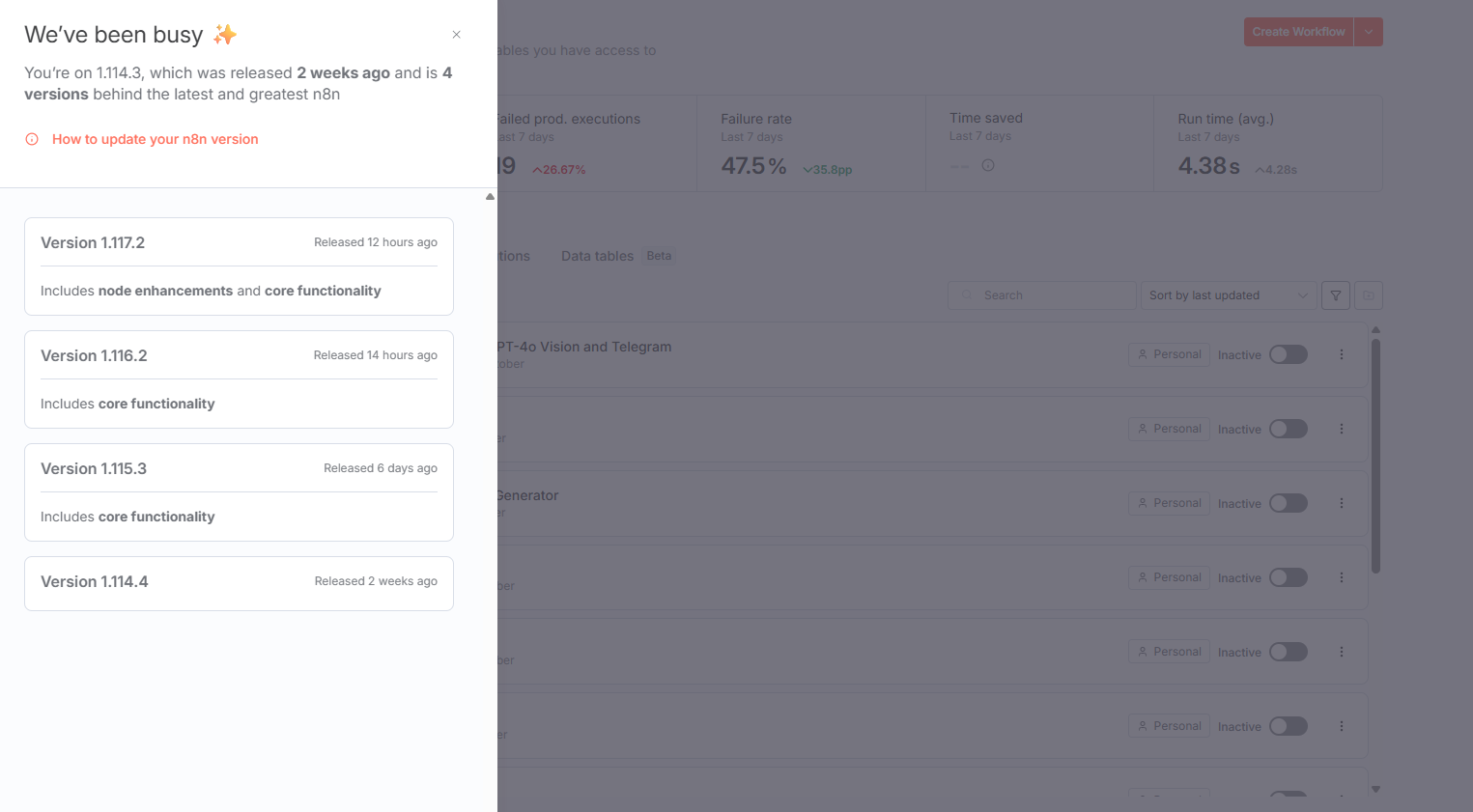This screenshot has width=1473, height=812.
Task: Open How to update your n8n version link
Action: 155,139
